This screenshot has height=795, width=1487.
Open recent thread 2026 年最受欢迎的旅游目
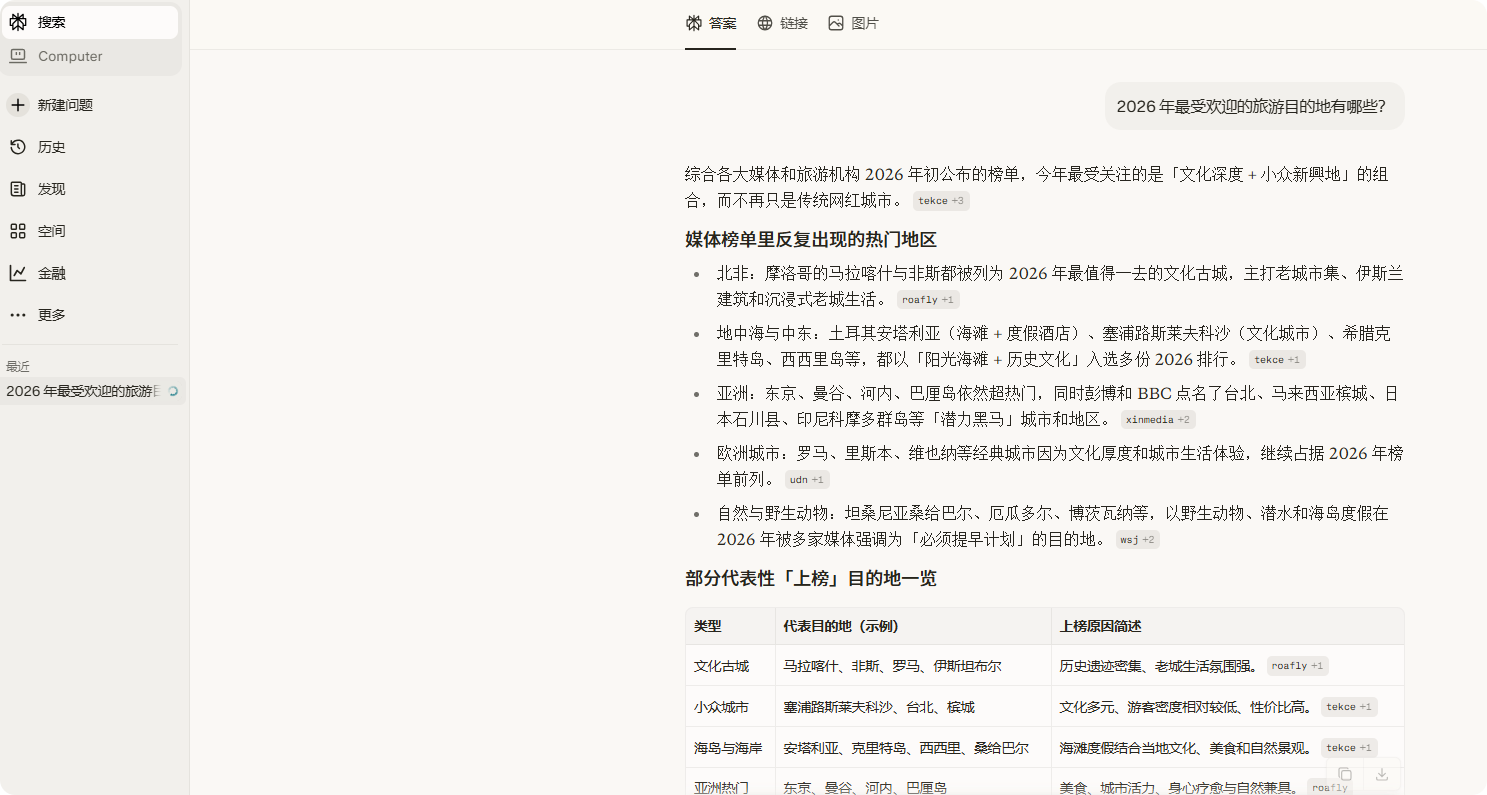tap(84, 391)
